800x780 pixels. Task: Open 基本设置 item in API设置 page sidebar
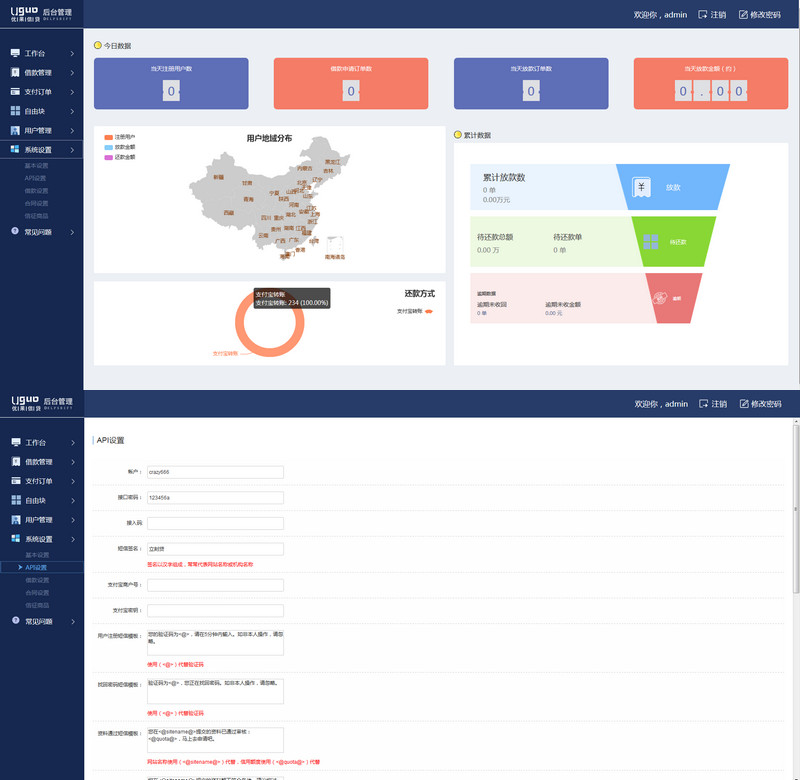[37, 555]
